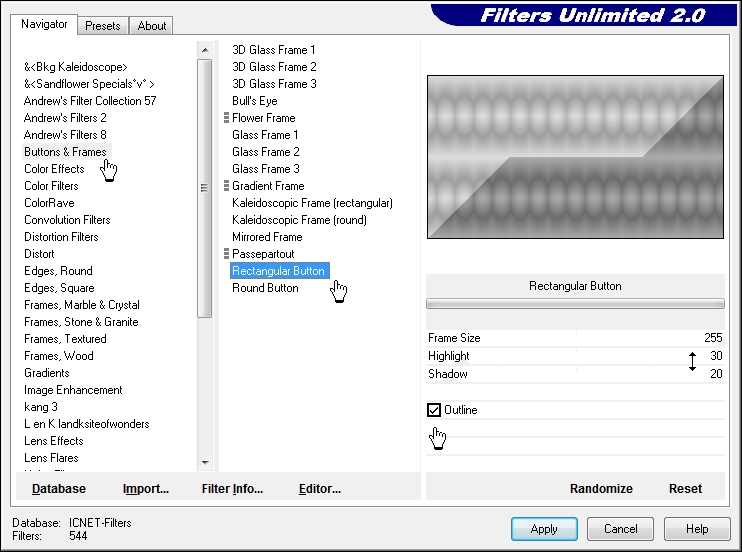
Task: Select the Round Button filter
Action: 265,289
